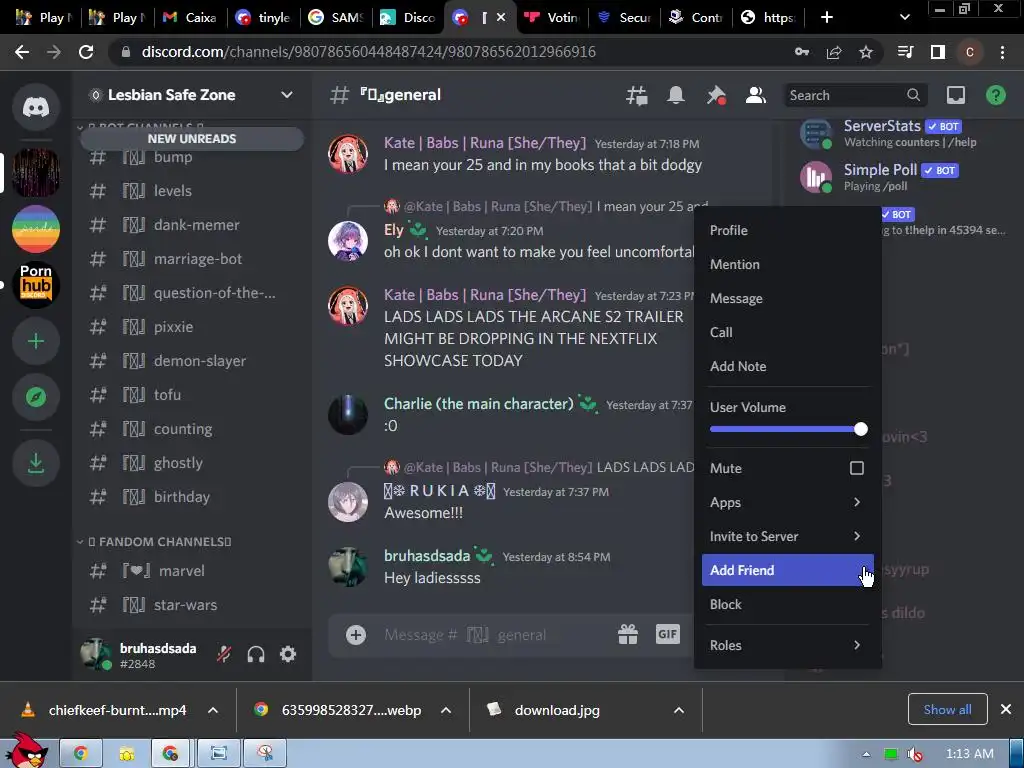Viewport: 1024px width, 768px height.
Task: Open Chrome profile avatar C
Action: [x=970, y=52]
